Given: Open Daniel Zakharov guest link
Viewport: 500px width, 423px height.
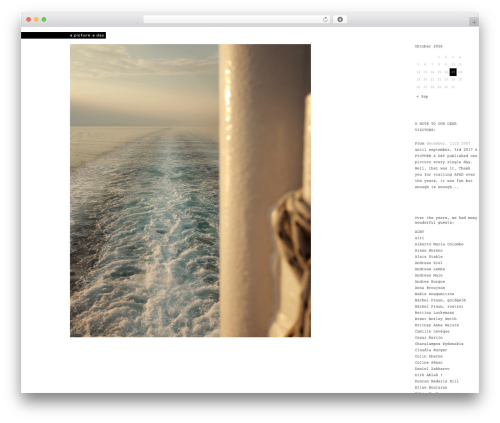Looking at the screenshot, I should 432,369.
